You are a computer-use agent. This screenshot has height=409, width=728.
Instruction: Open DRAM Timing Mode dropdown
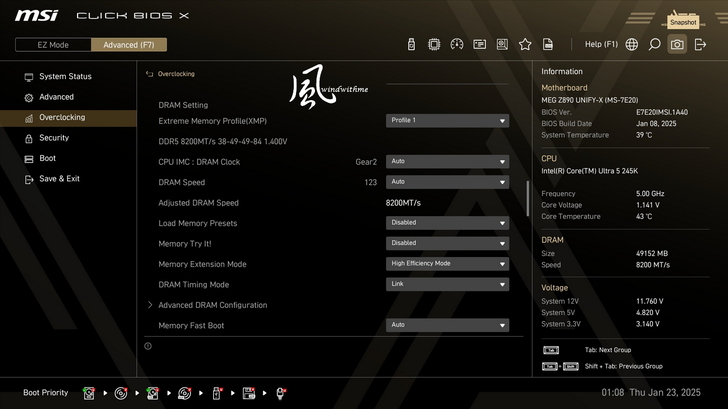(447, 284)
